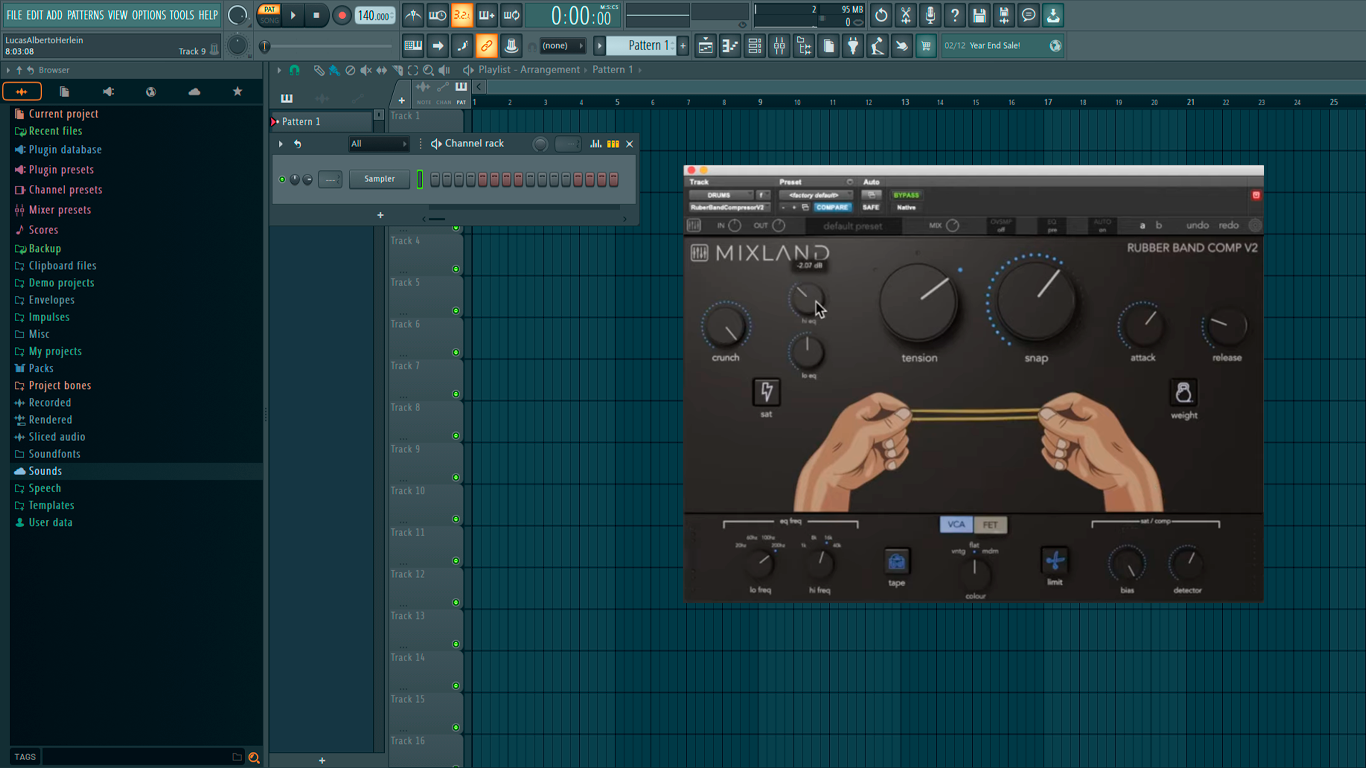1366x768 pixels.
Task: Click the snap knob in Rubber Band Comp
Action: [1036, 300]
